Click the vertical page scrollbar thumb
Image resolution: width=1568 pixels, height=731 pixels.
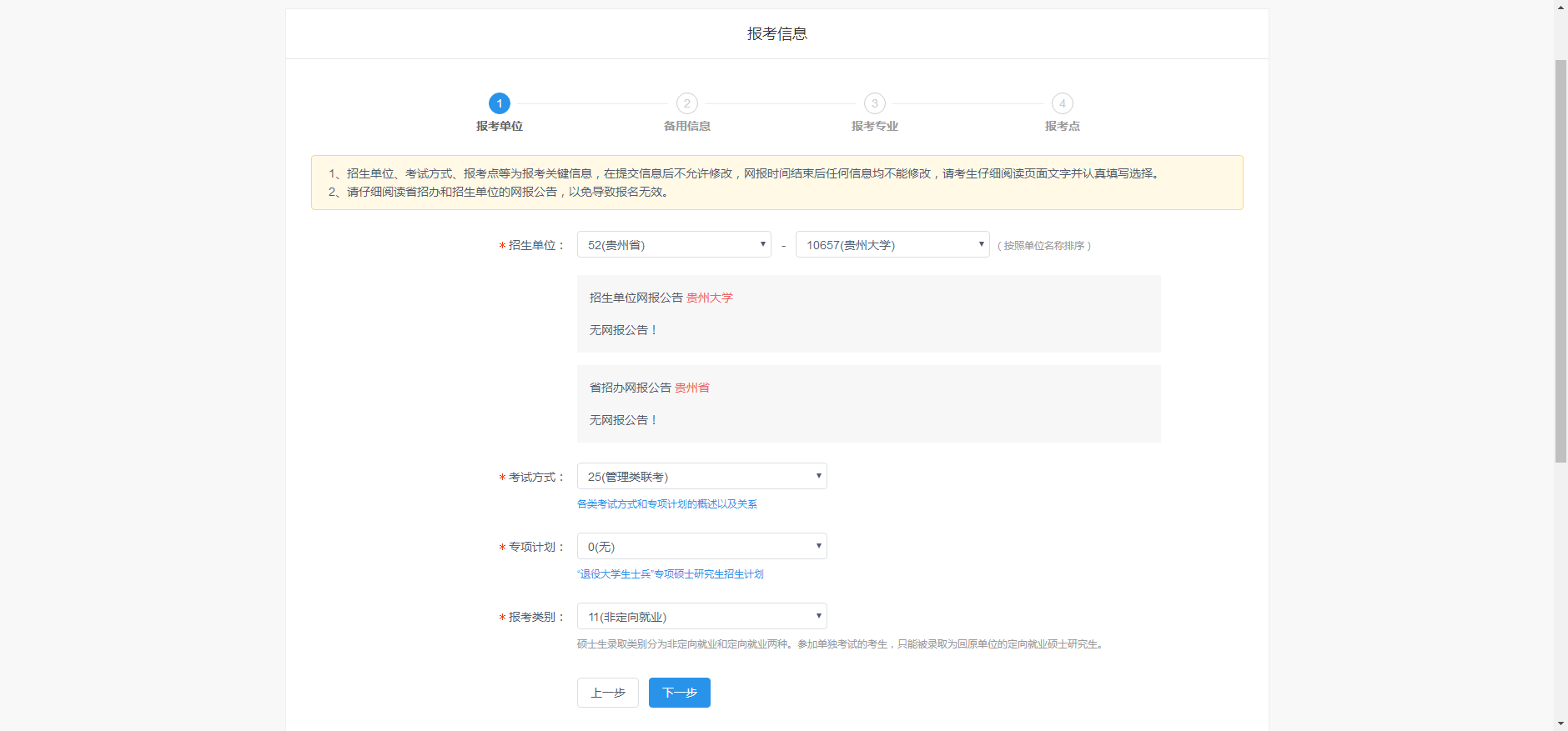pyautogui.click(x=1560, y=260)
